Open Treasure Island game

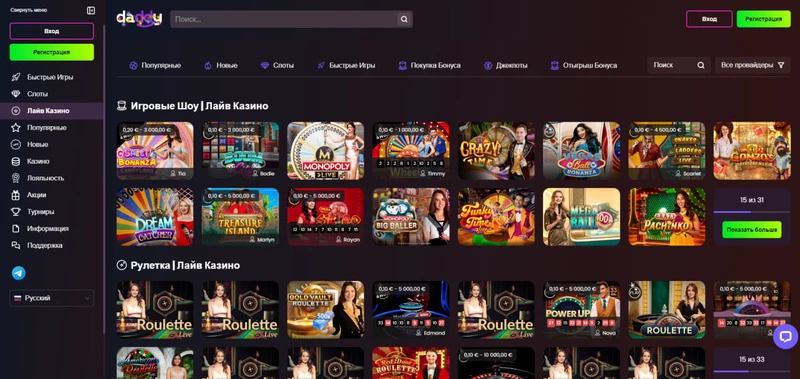pyautogui.click(x=240, y=217)
